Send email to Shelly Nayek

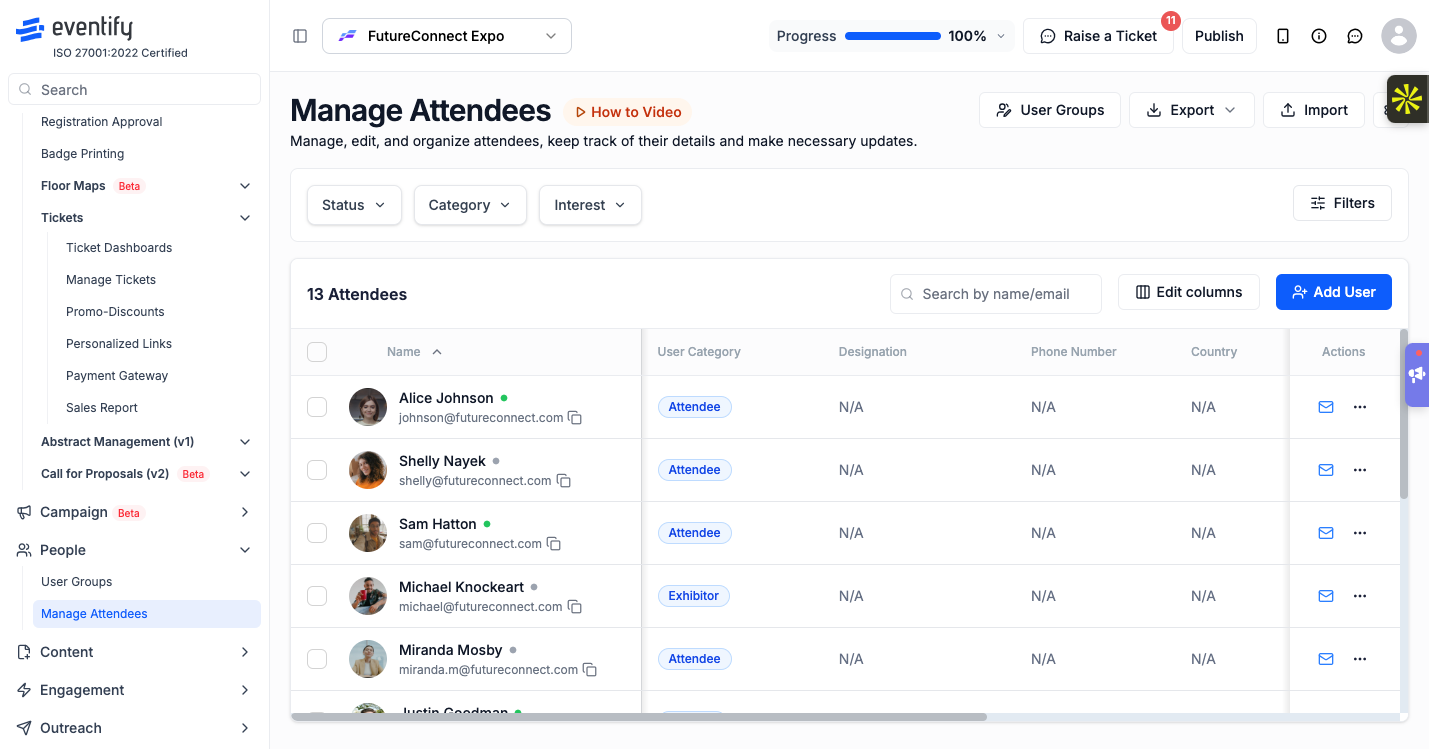(1326, 470)
